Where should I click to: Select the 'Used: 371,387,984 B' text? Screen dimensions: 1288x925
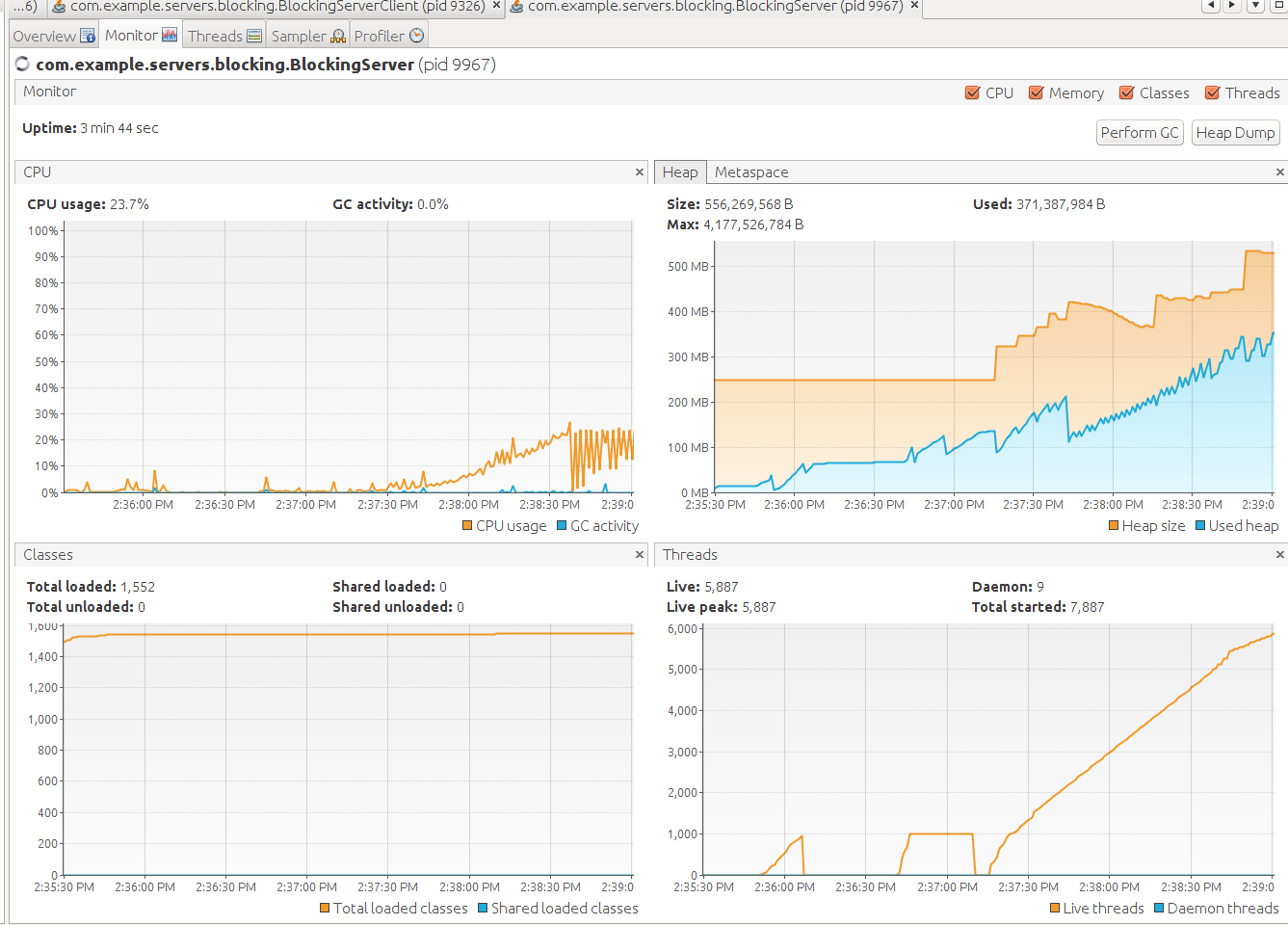coord(1038,204)
